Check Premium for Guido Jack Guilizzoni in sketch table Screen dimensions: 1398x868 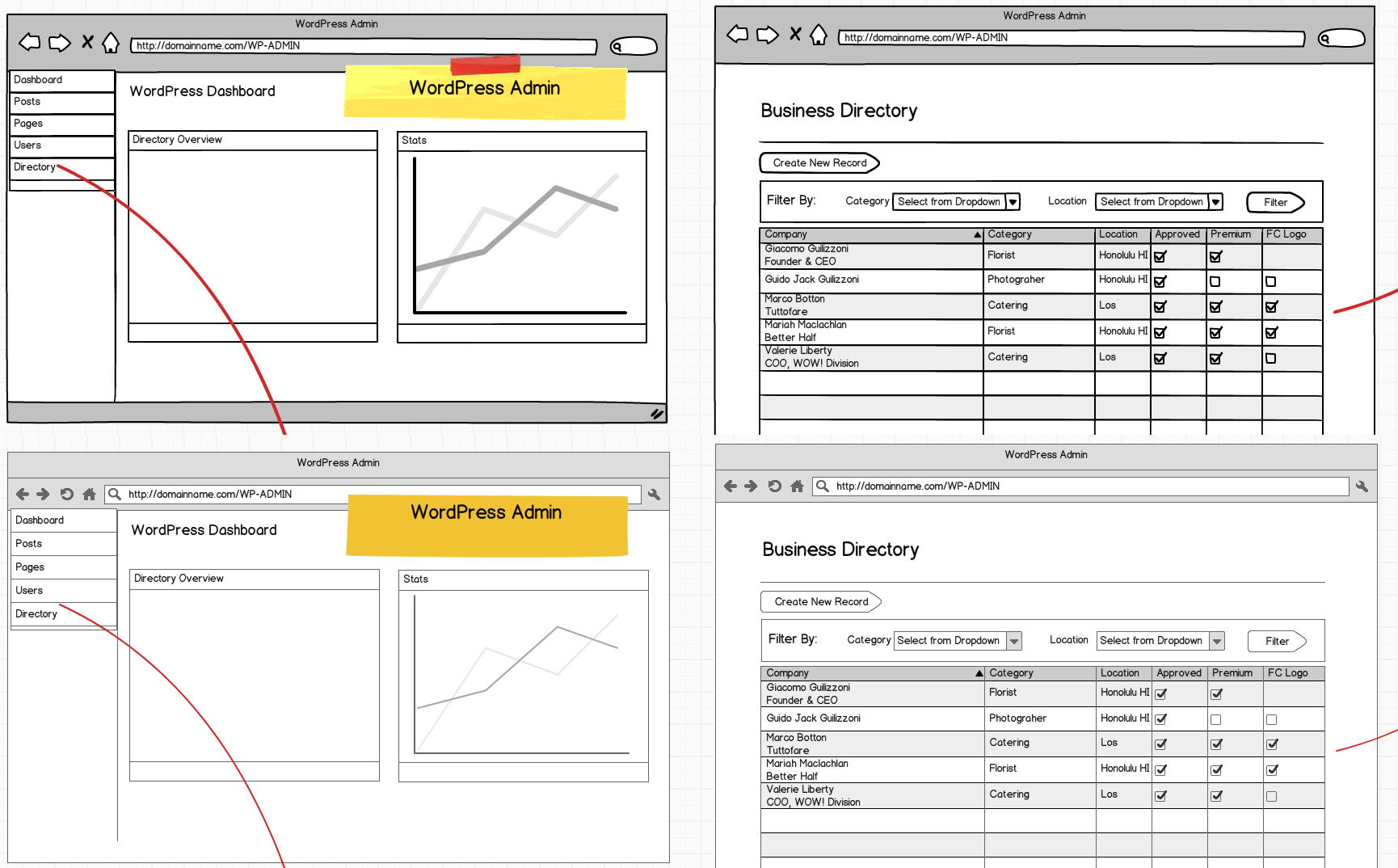click(x=1215, y=281)
